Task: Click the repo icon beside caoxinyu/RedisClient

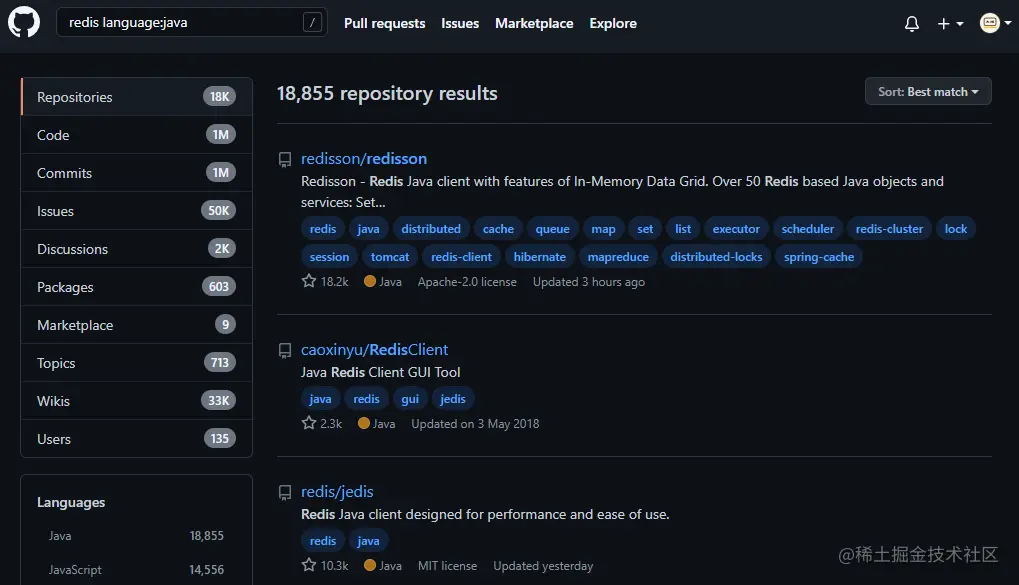Action: [x=285, y=350]
